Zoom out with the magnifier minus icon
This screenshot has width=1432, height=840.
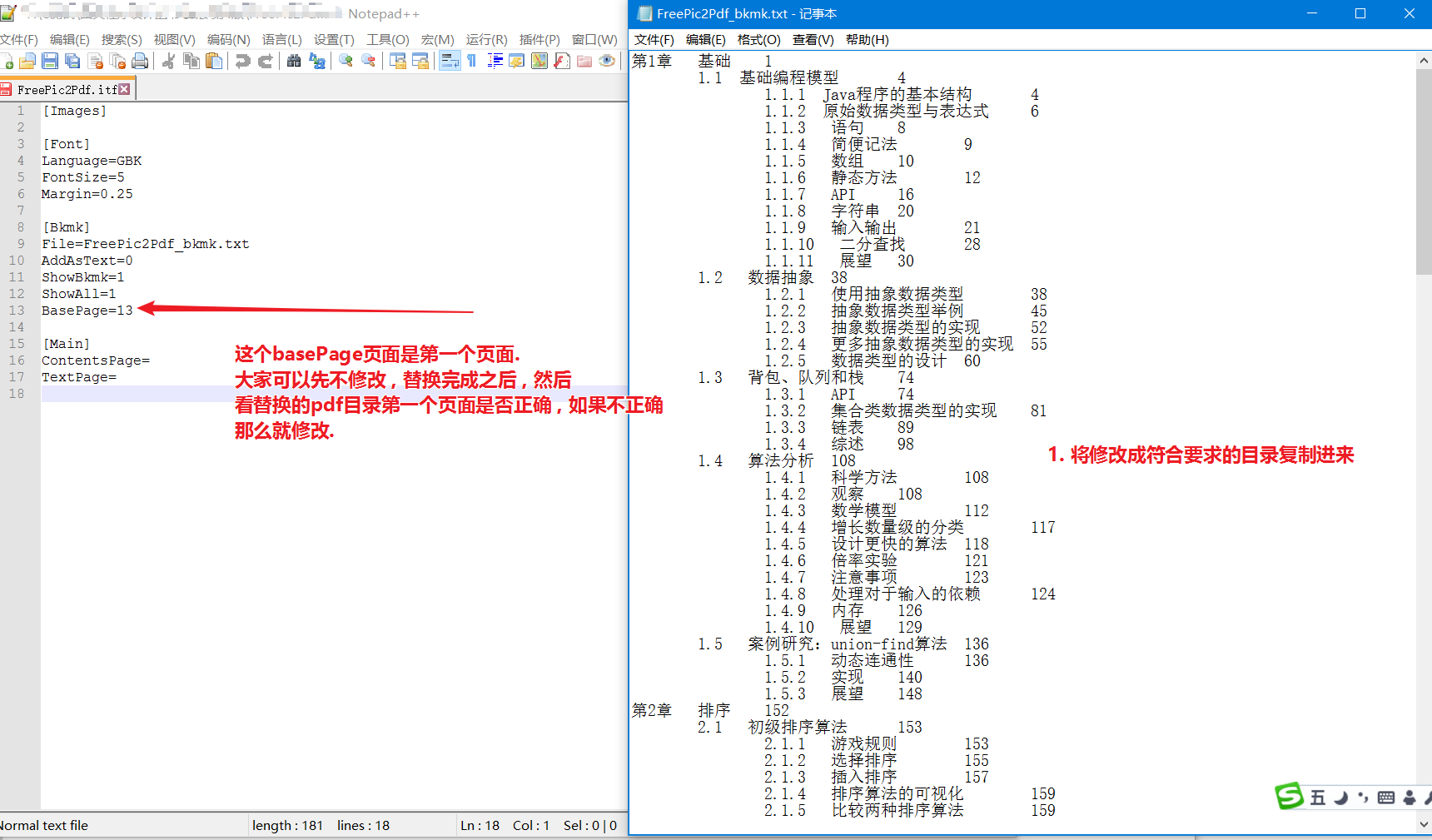tap(368, 61)
